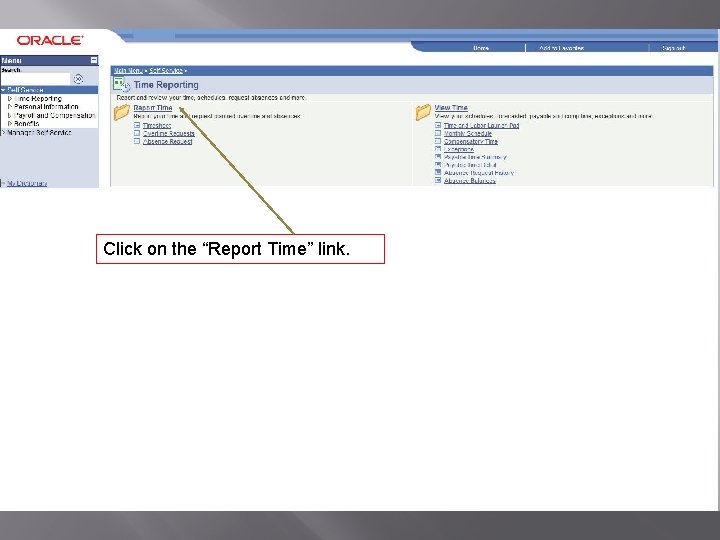
Task: Click the menu Search input field
Action: pyautogui.click(x=35, y=79)
